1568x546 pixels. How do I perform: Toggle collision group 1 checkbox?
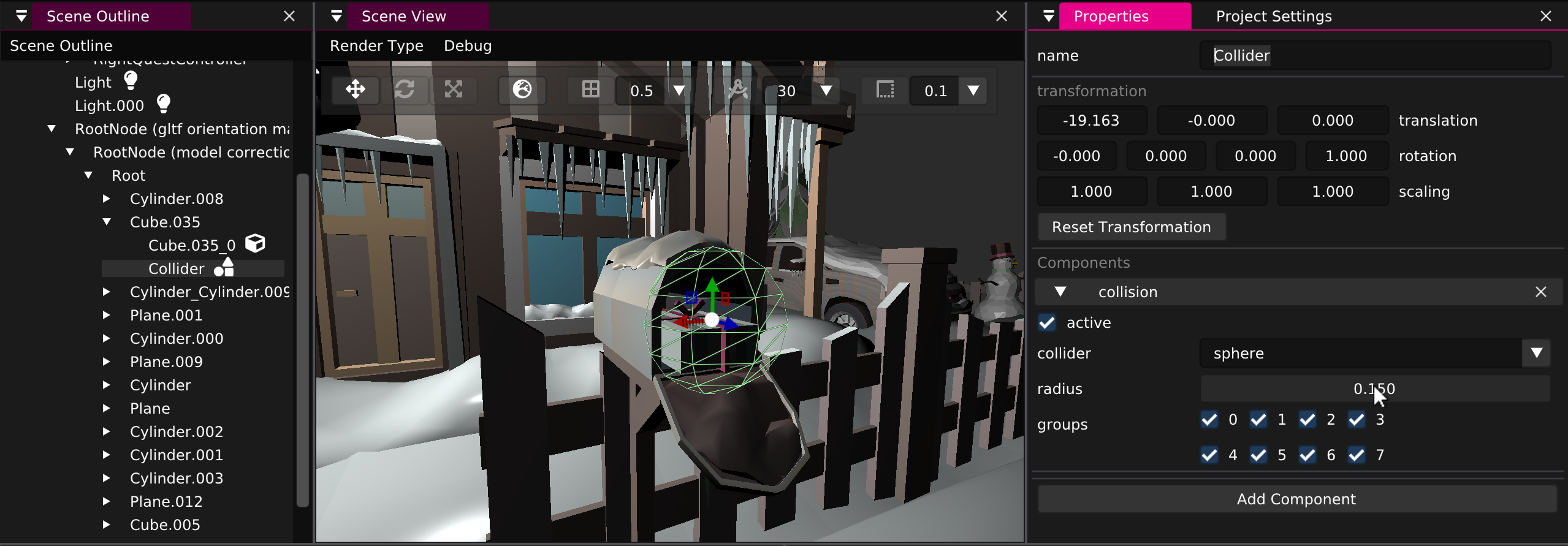(1258, 419)
